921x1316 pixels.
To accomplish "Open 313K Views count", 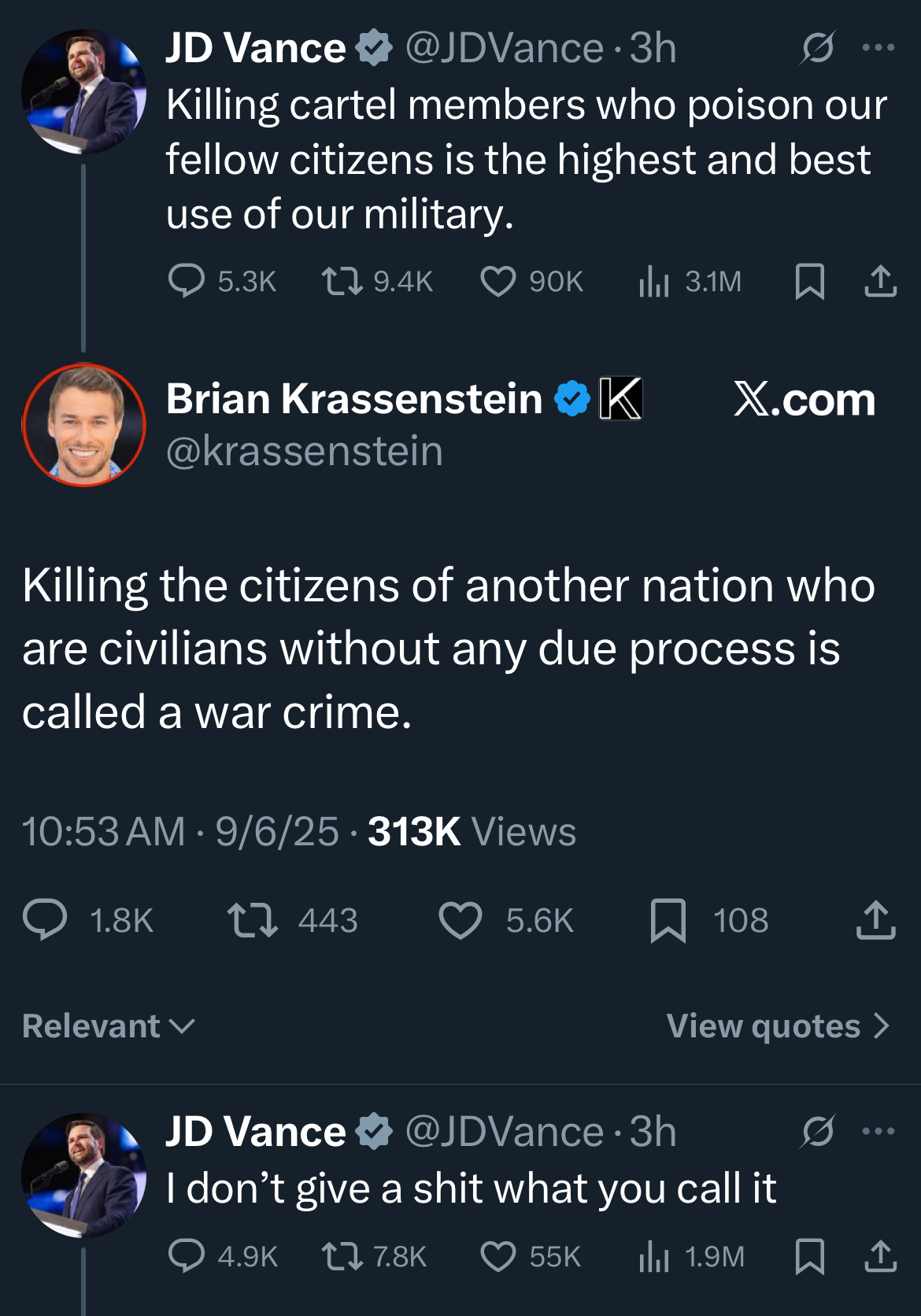I will tap(472, 832).
